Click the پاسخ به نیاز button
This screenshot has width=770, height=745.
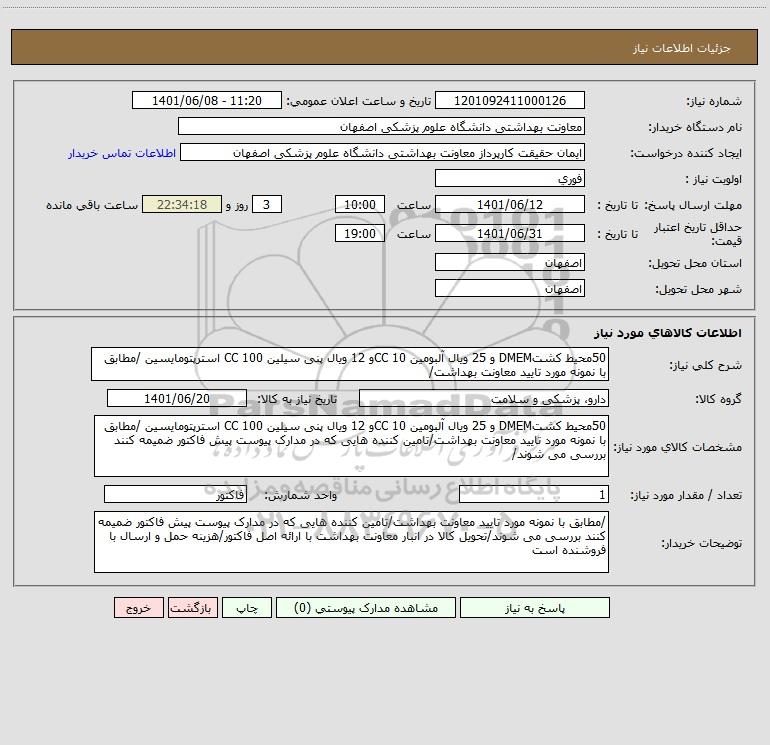(535, 608)
